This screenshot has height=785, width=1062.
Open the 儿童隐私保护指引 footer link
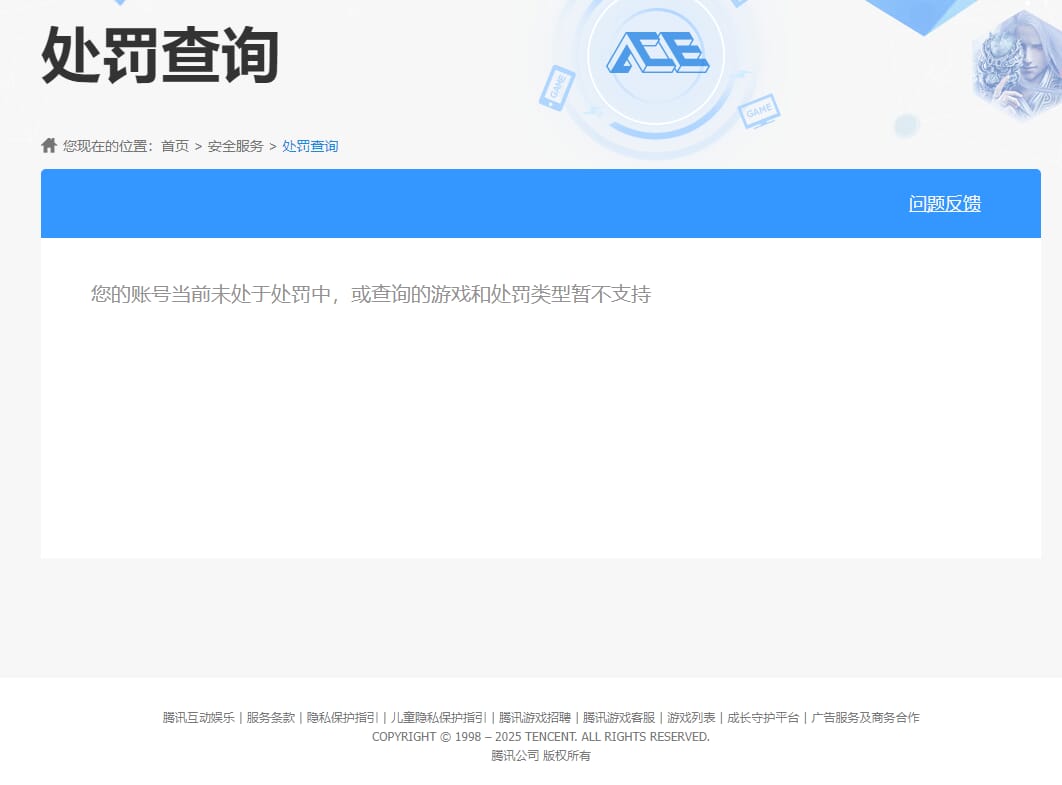coord(438,718)
